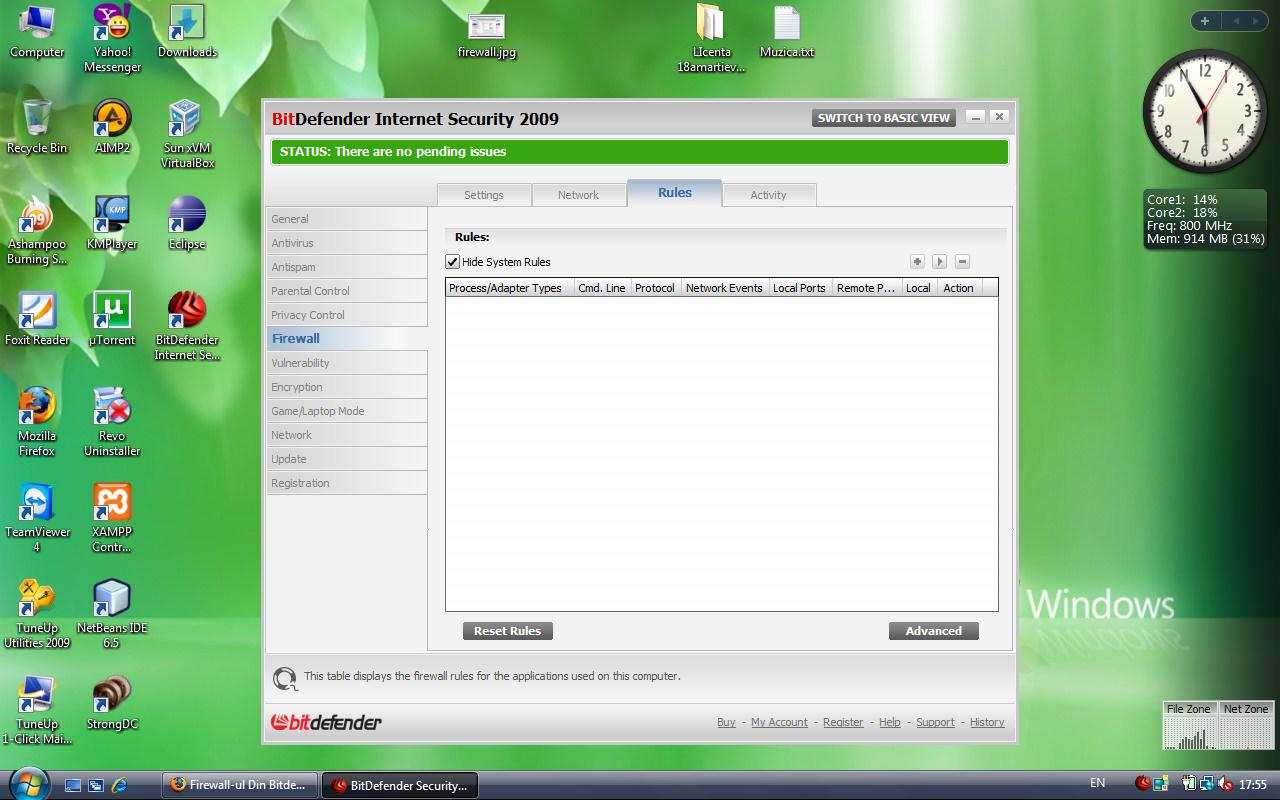Open the Encryption sidebar section
1280x800 pixels.
[346, 387]
